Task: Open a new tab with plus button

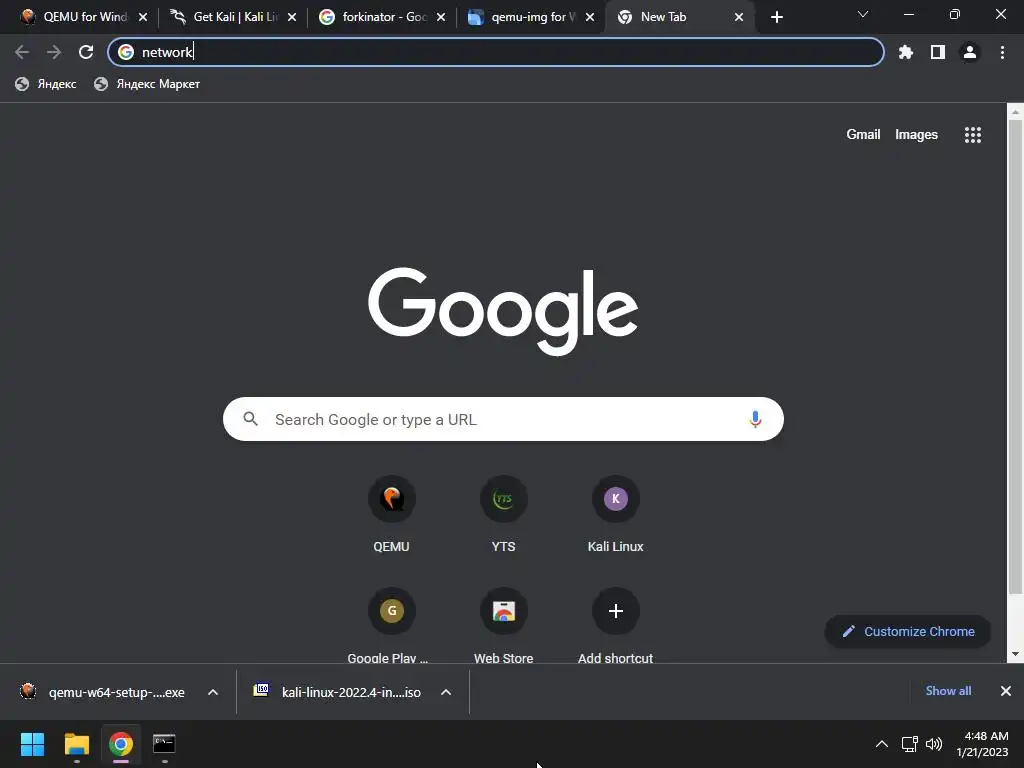Action: pyautogui.click(x=776, y=17)
